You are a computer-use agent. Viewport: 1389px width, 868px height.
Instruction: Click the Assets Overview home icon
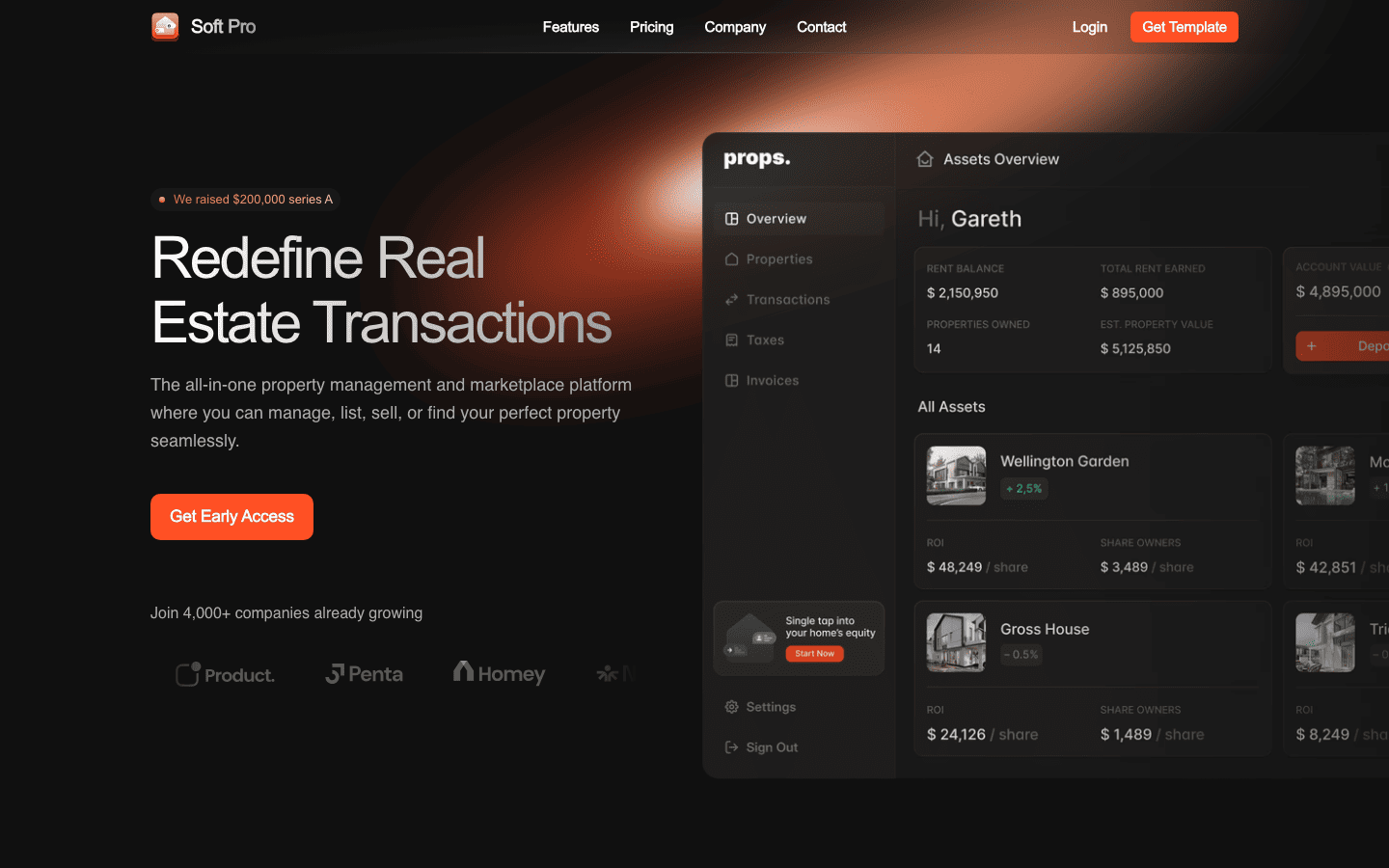pos(925,159)
